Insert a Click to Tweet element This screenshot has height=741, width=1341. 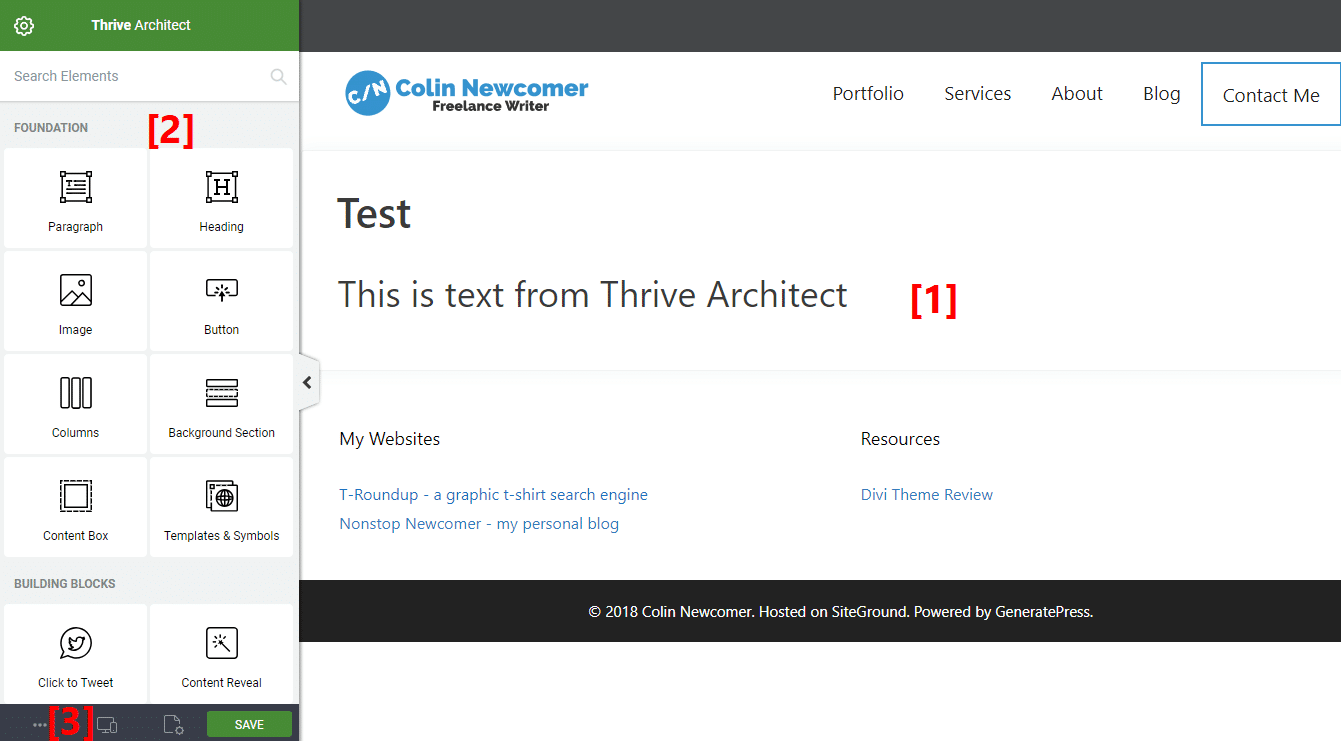(75, 653)
